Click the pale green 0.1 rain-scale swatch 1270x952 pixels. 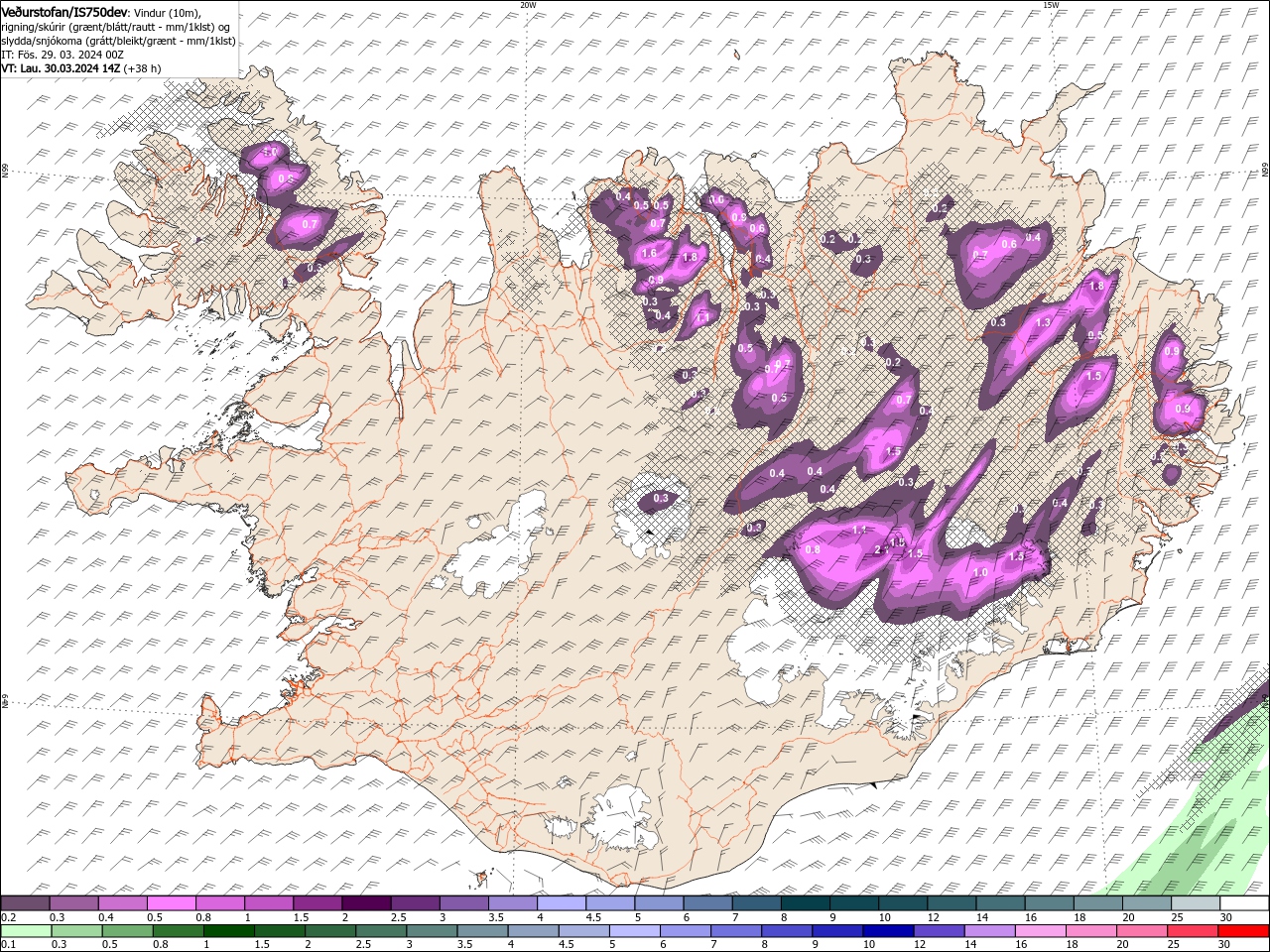coord(27,930)
